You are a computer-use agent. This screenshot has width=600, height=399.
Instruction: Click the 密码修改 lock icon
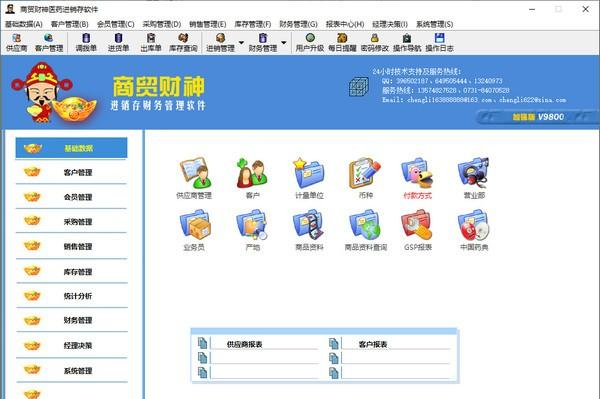pos(375,42)
